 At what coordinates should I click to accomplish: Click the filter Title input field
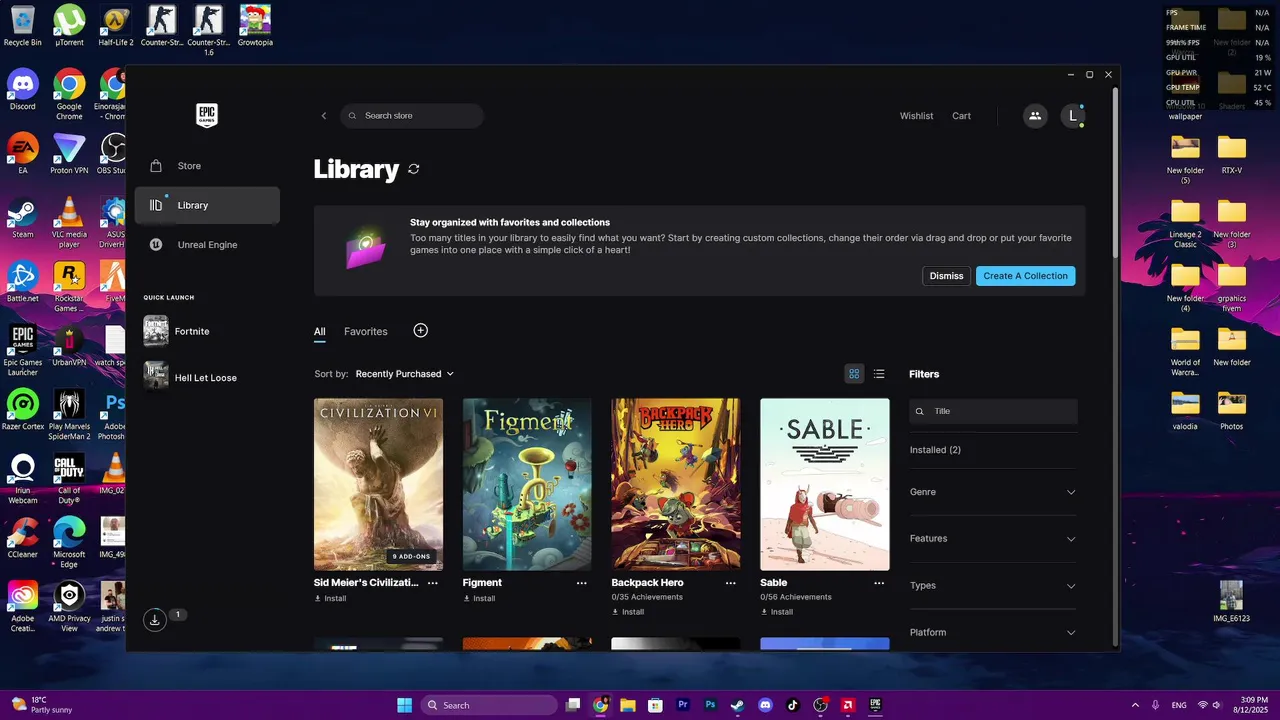point(993,411)
